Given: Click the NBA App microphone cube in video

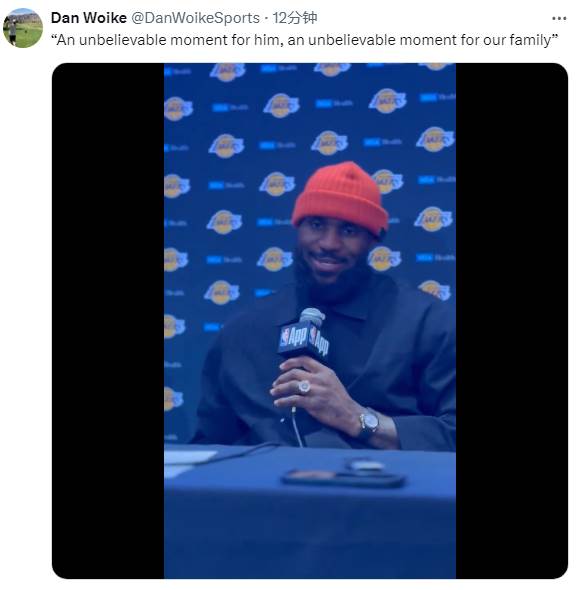Looking at the screenshot, I should tap(304, 340).
